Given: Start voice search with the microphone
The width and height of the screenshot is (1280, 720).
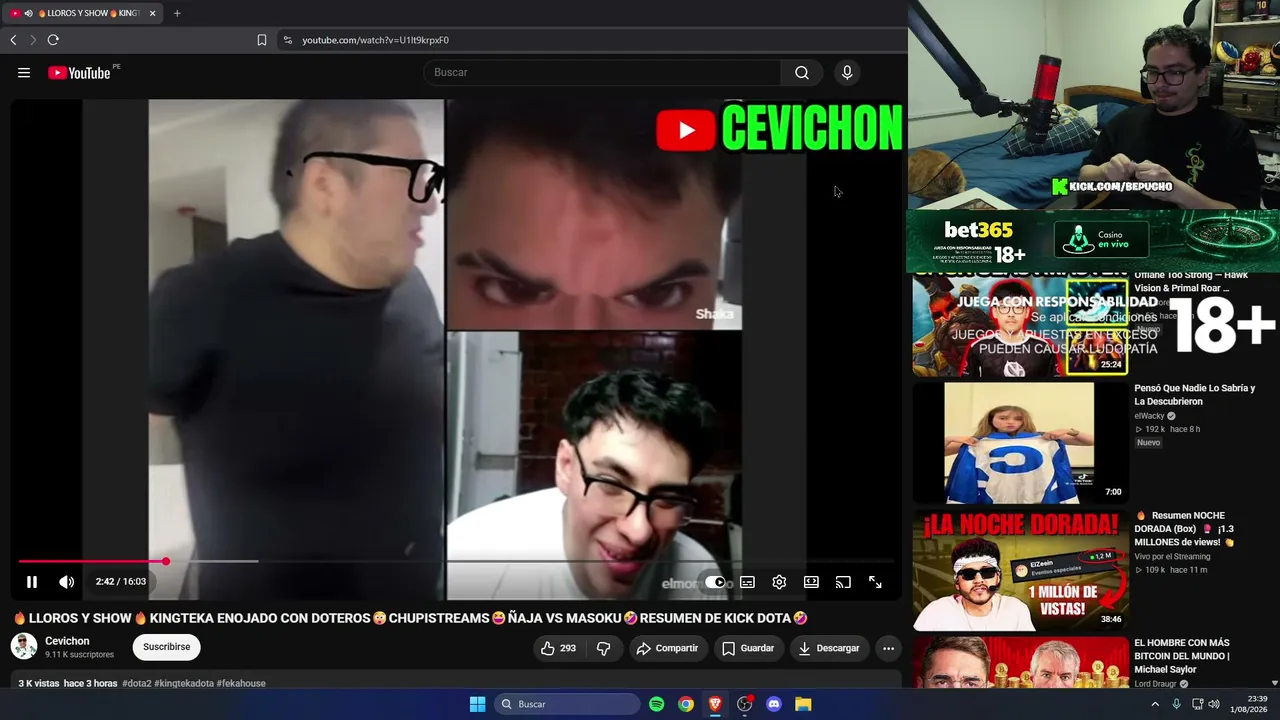Looking at the screenshot, I should (x=847, y=72).
